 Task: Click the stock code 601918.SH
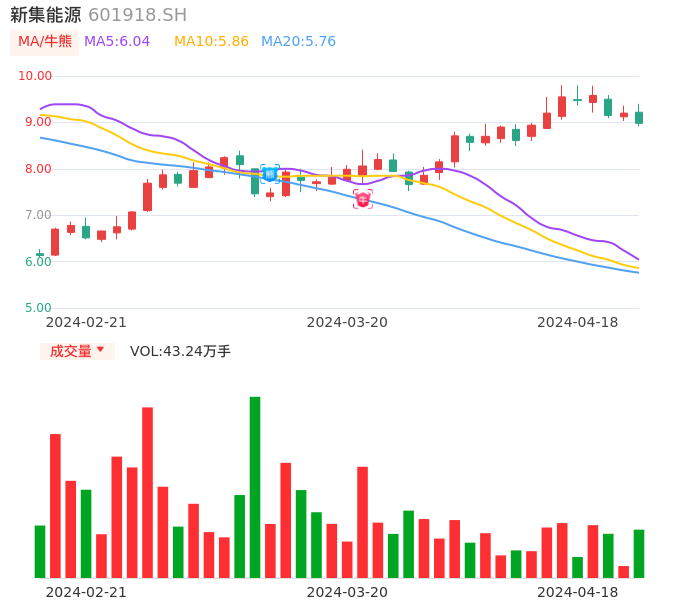(x=137, y=15)
